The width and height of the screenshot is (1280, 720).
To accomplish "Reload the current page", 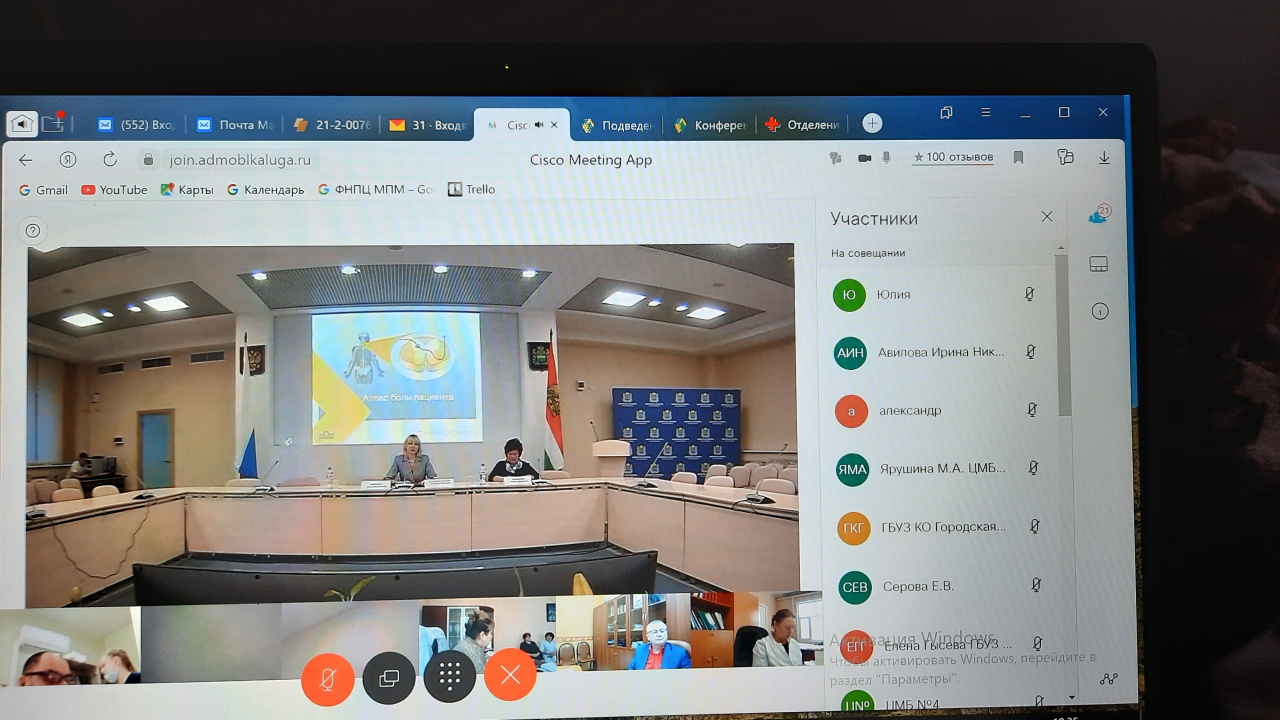I will click(110, 160).
